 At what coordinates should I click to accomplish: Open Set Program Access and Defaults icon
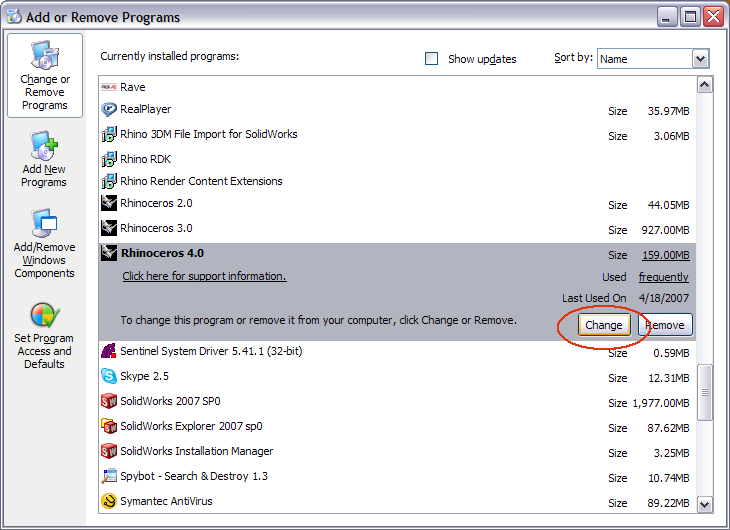tap(44, 315)
